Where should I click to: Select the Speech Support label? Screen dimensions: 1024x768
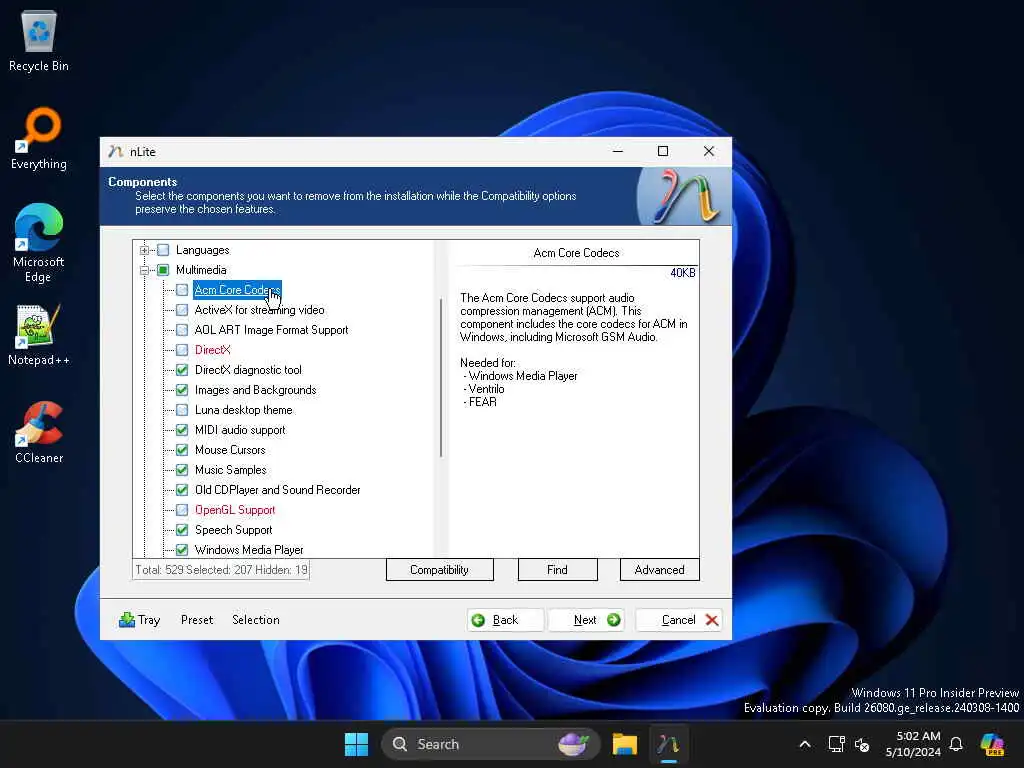[x=233, y=530]
